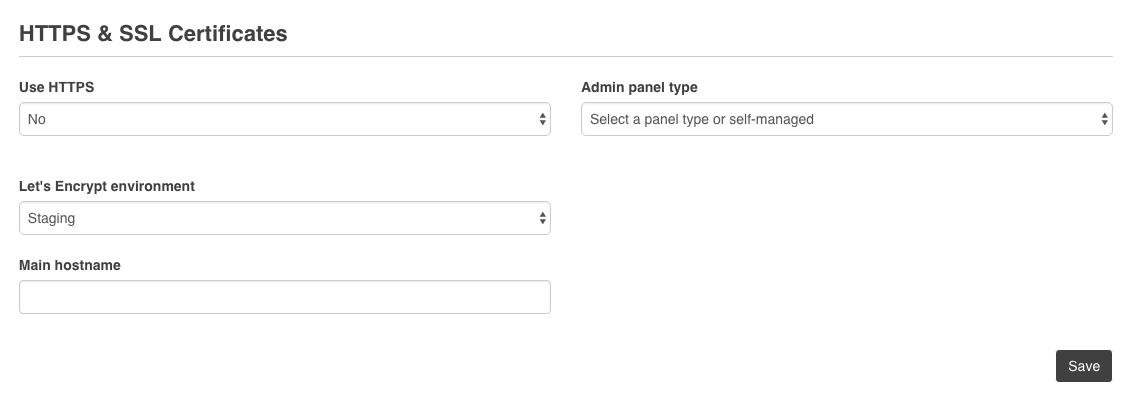Click the 'Main hostname' label

(x=70, y=265)
